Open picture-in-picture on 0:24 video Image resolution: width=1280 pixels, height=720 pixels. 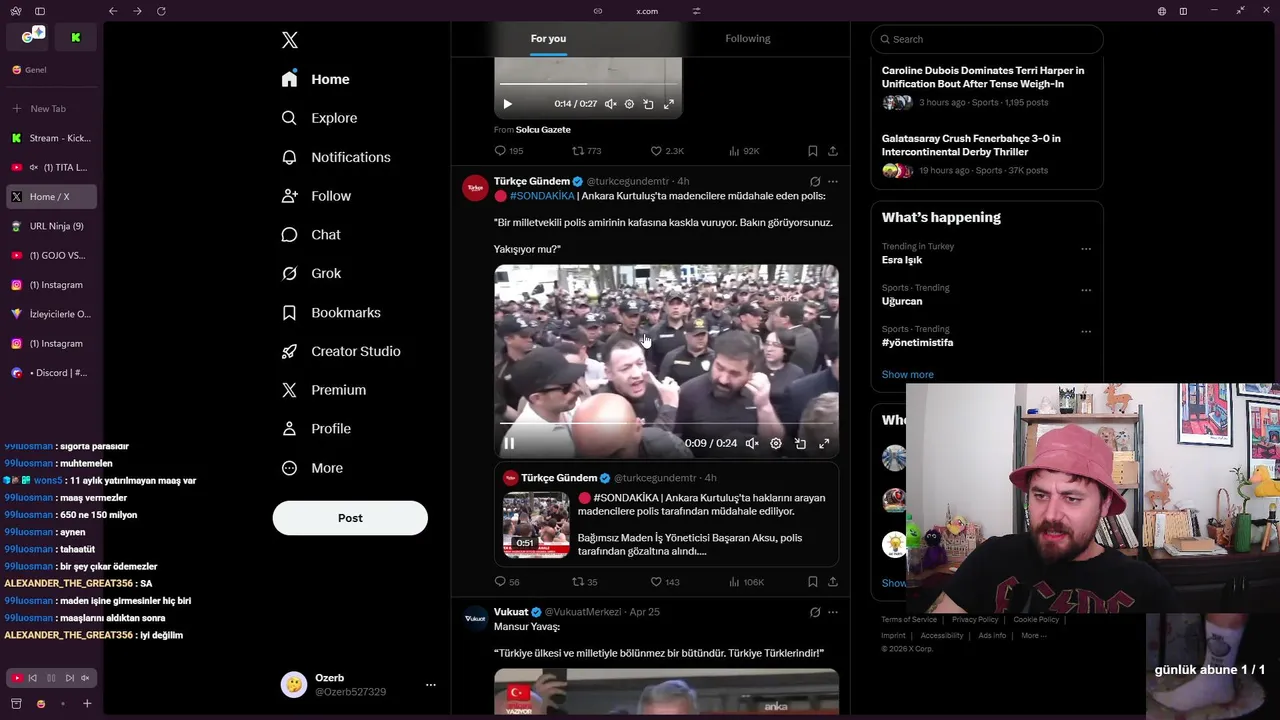(800, 443)
